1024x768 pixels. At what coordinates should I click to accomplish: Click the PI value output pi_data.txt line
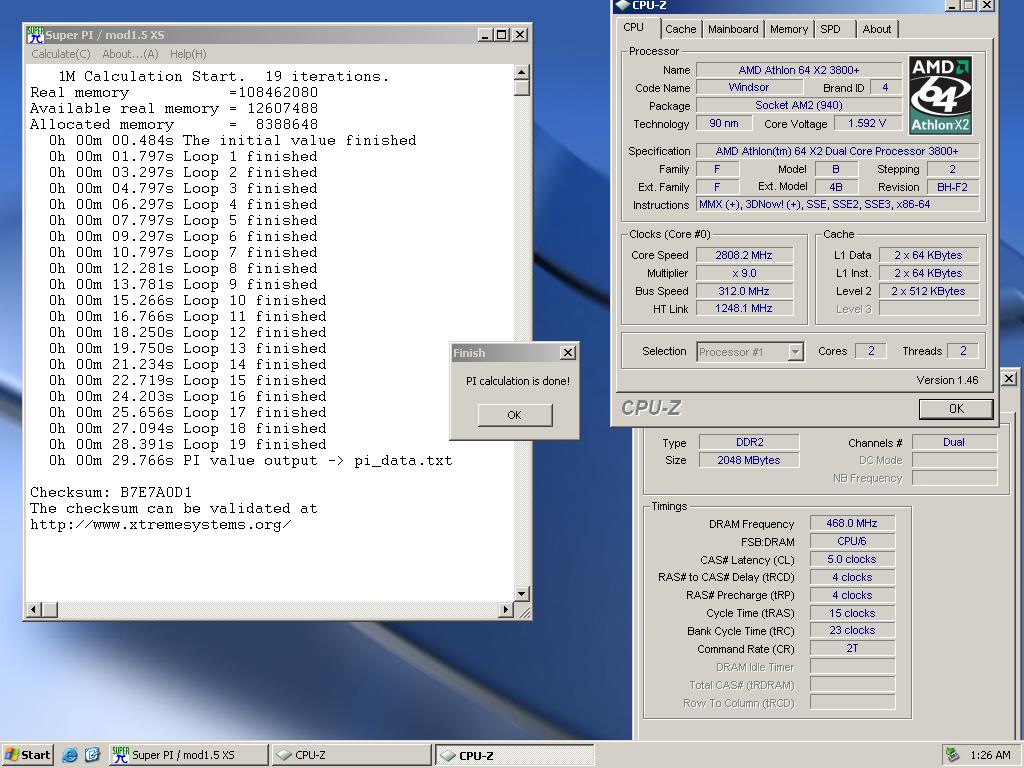coord(250,460)
